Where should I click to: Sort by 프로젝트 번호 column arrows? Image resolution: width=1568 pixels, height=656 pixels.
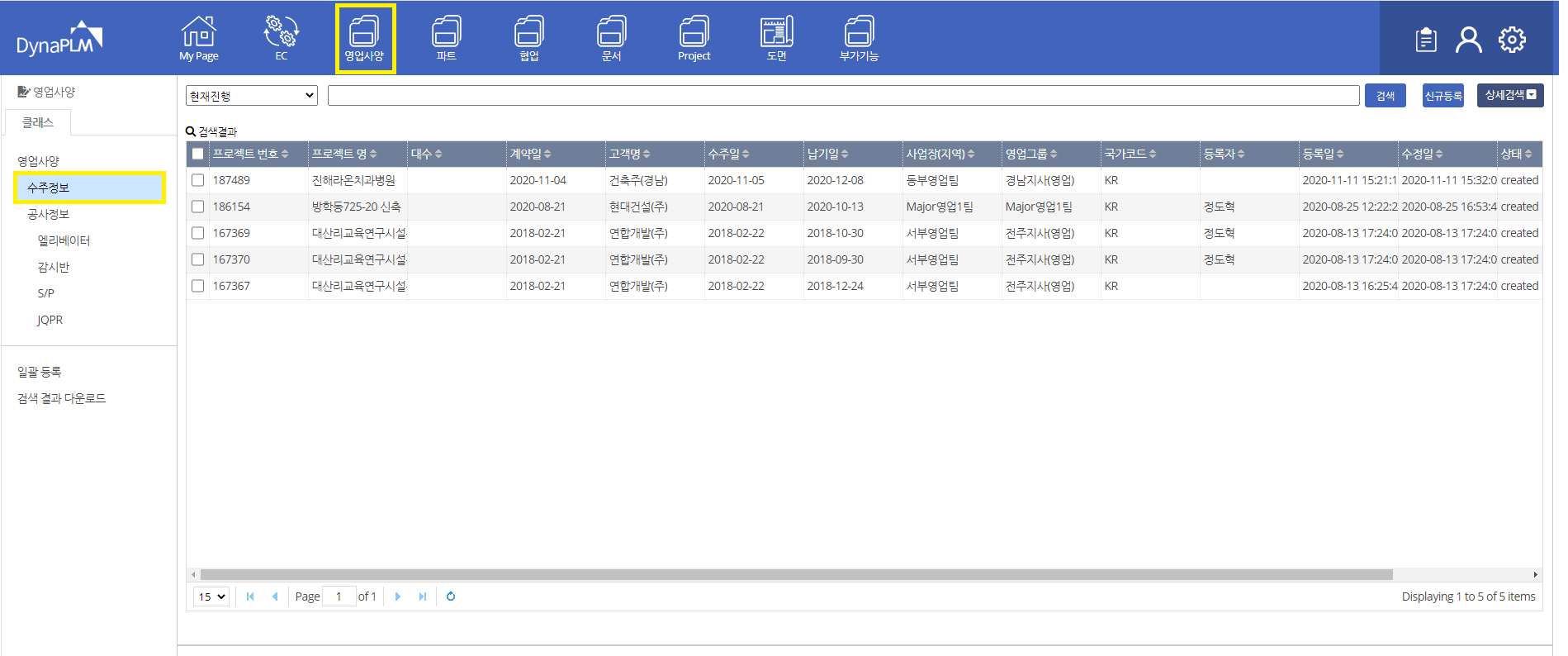pyautogui.click(x=285, y=154)
